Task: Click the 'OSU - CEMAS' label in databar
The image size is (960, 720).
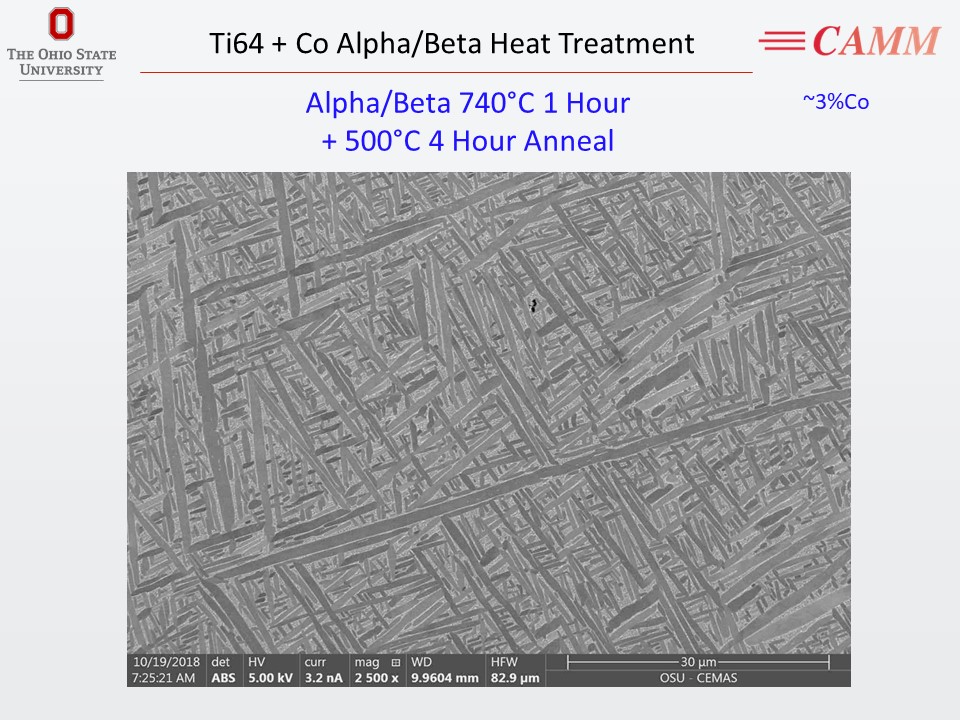Action: [699, 679]
